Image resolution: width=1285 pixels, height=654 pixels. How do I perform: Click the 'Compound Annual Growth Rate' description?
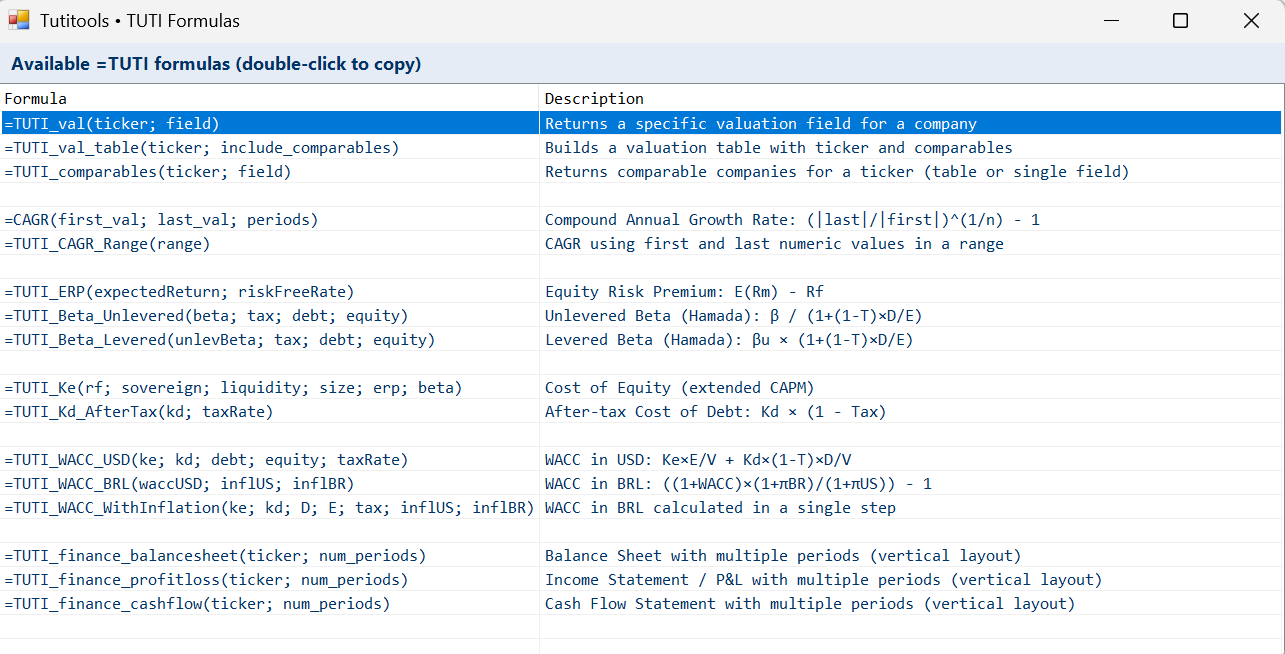pos(792,220)
